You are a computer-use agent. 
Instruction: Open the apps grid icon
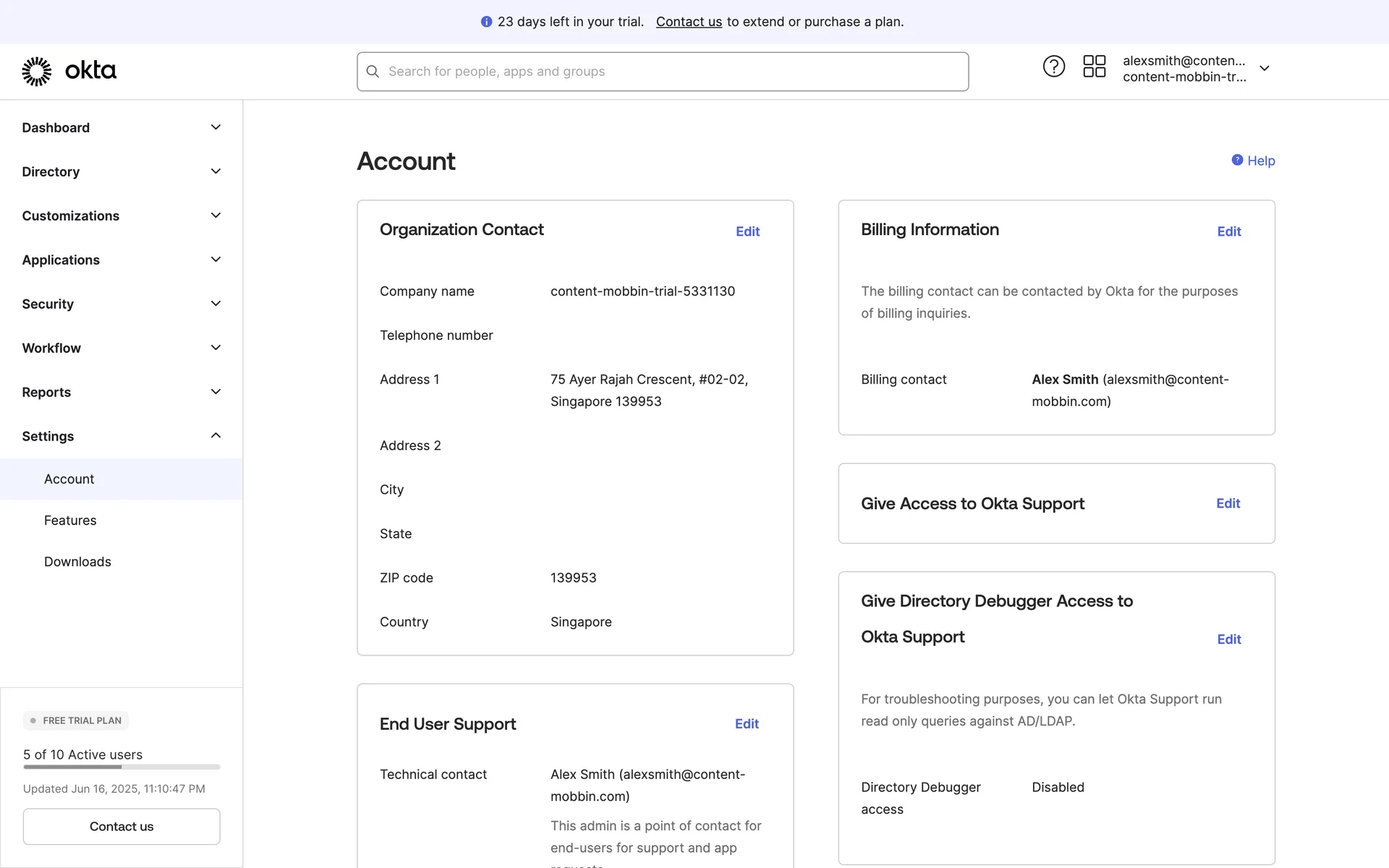point(1094,67)
